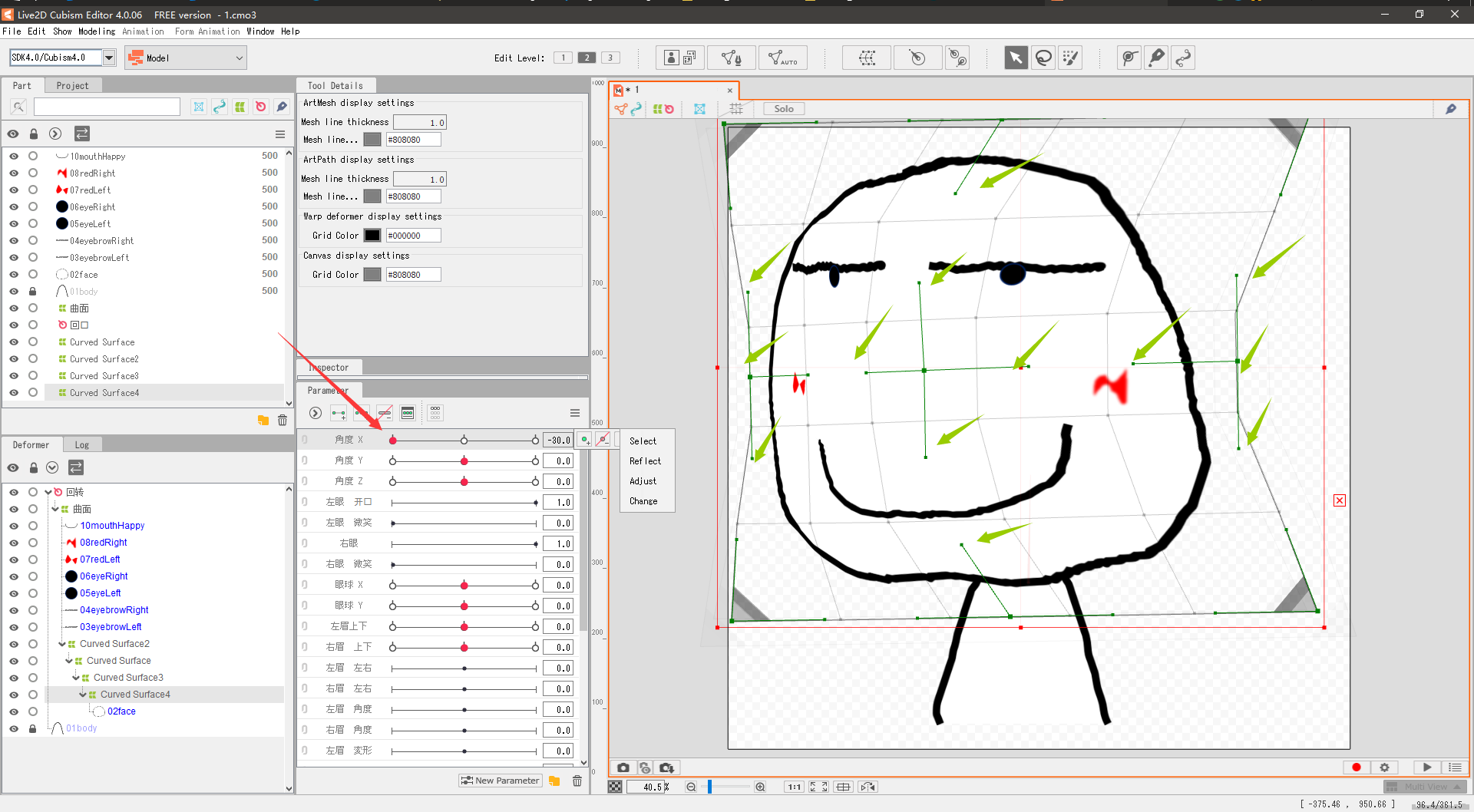Open the SDK4.0/Cubism4.0 version dropdown
Viewport: 1474px width, 812px height.
point(109,58)
